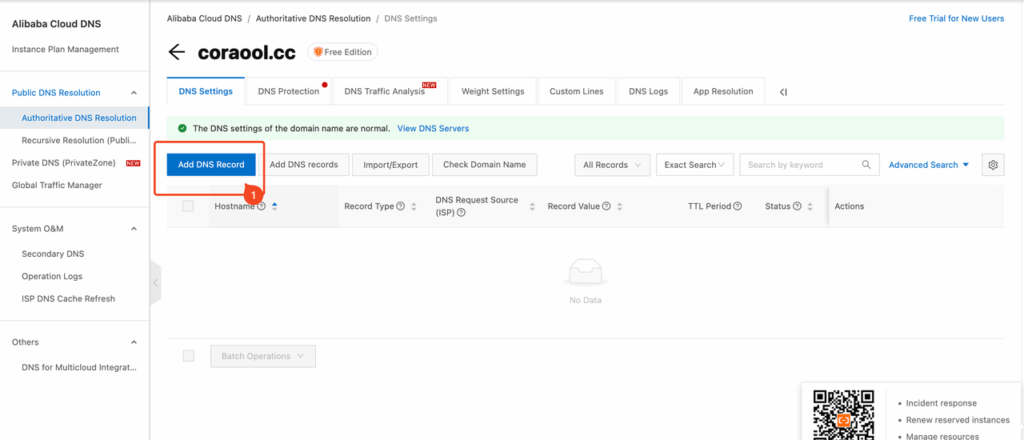Open Recursive Resolution in sidebar
Viewport: 1024px width, 440px height.
[x=79, y=140]
